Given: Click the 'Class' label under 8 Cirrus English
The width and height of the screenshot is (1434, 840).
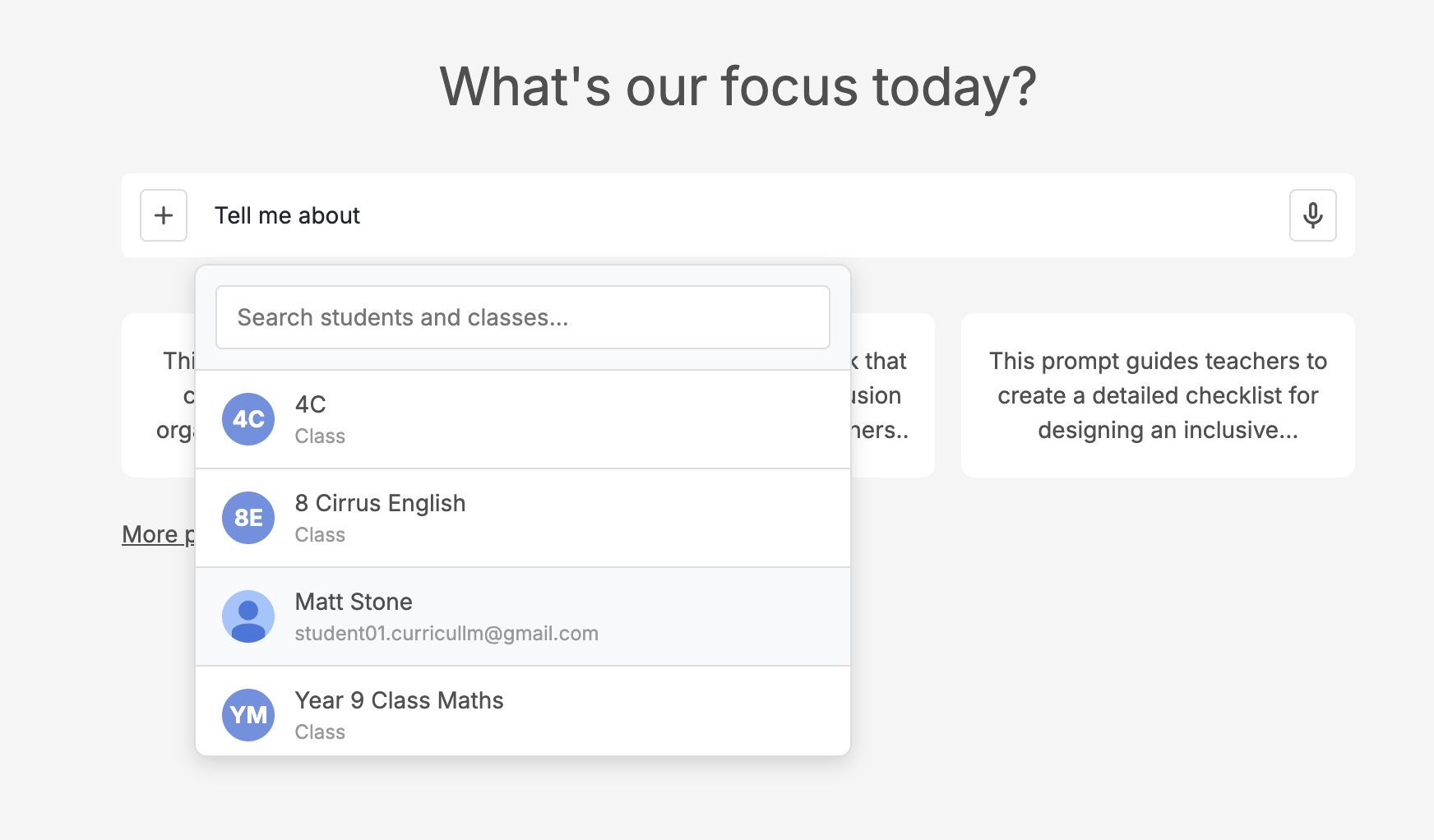Looking at the screenshot, I should 320,535.
